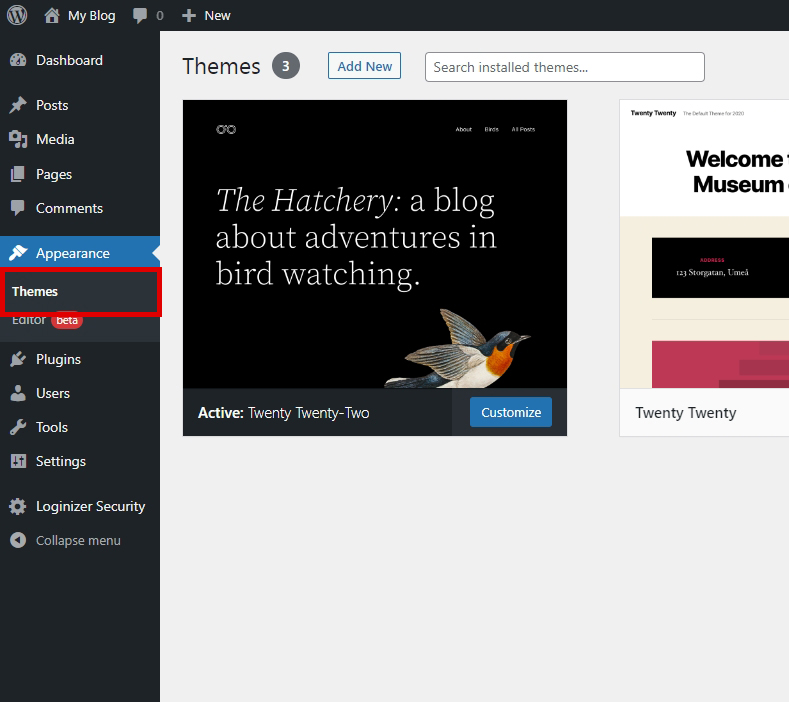Click the Comments speech bubble sidebar icon
This screenshot has height=702, width=789.
[x=18, y=208]
